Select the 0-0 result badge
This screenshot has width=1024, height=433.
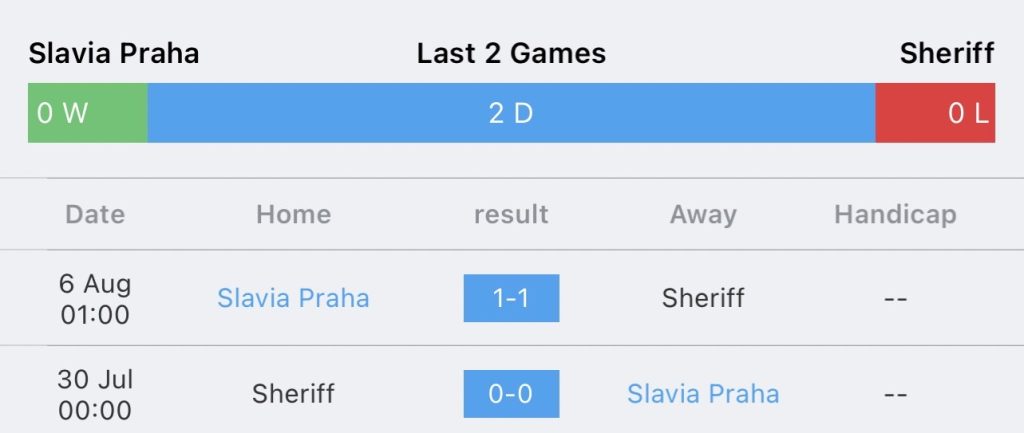point(511,394)
